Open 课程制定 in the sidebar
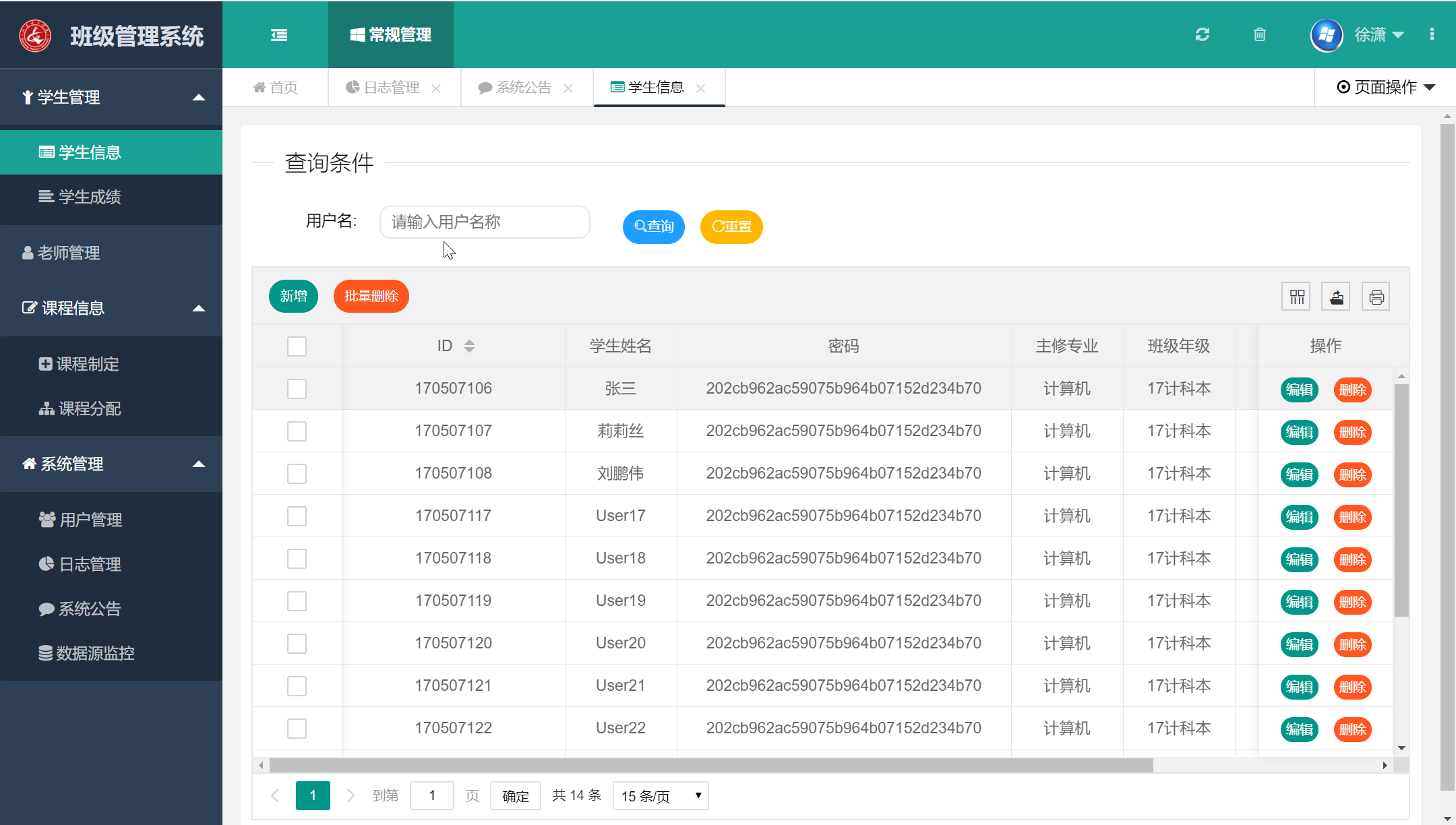The width and height of the screenshot is (1456, 825). pyautogui.click(x=111, y=364)
